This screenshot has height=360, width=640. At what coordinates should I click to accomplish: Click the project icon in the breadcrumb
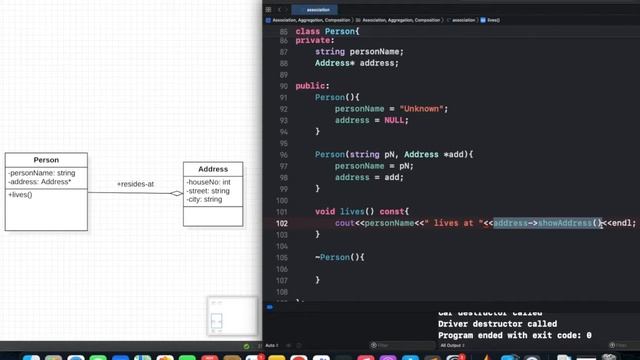click(268, 20)
